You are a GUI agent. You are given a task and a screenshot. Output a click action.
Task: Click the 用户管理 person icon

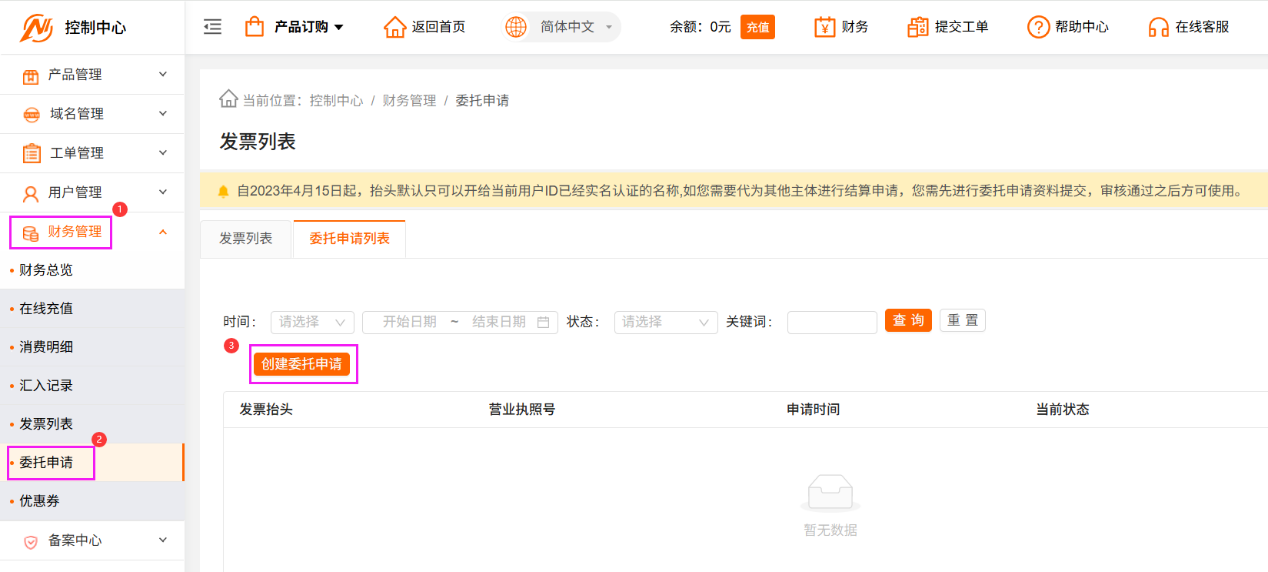tap(31, 192)
